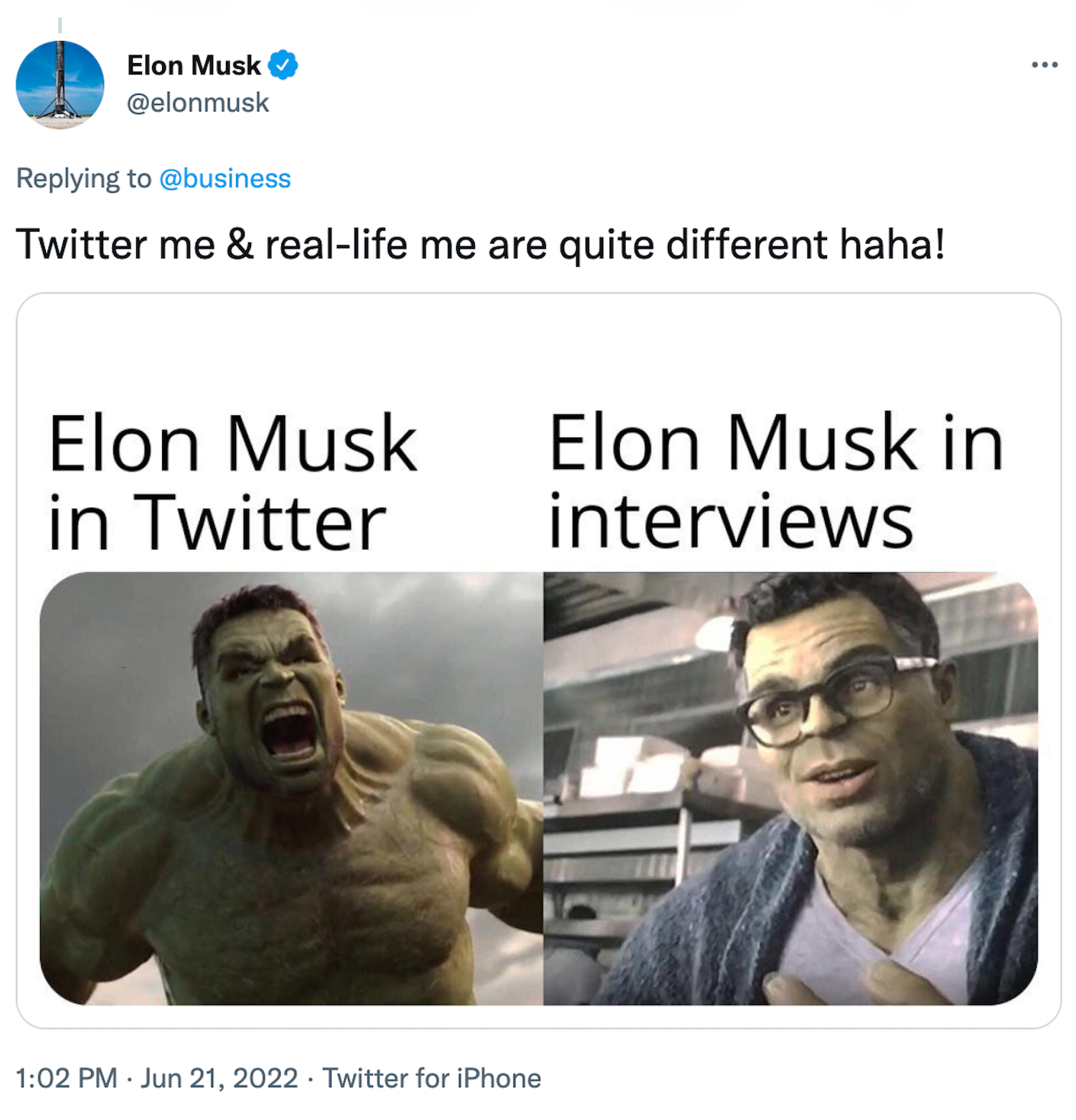
Task: Click the "Elon Musk in interviews" meme caption
Action: point(776,480)
